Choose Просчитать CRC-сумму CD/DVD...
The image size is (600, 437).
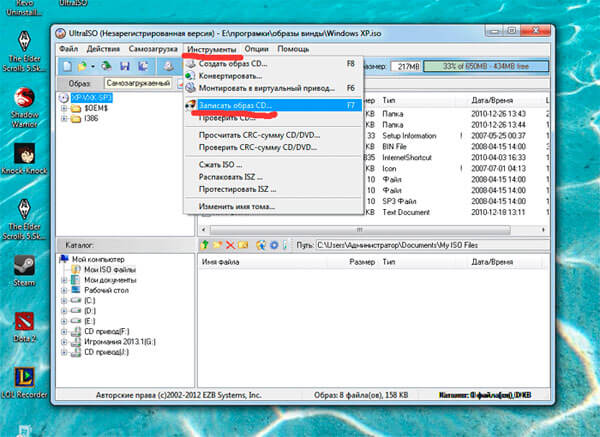[272, 135]
